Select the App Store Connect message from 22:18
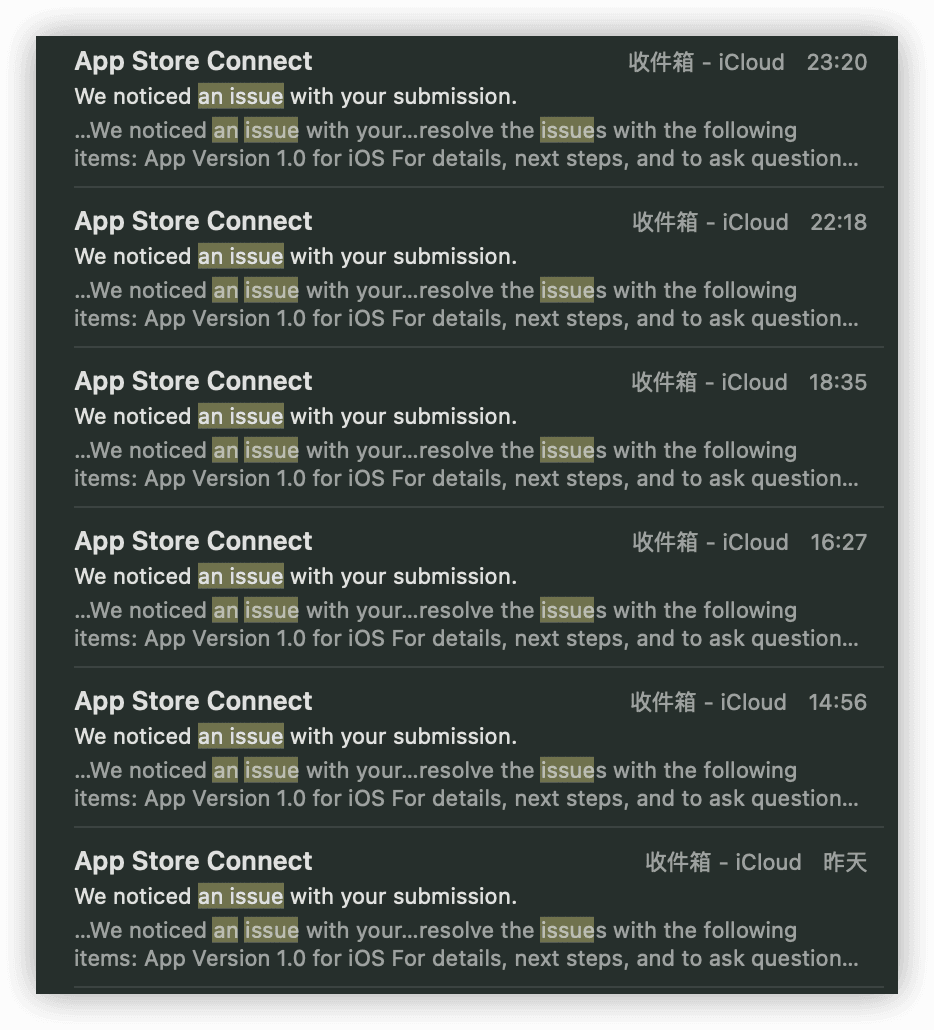This screenshot has width=934, height=1030. [x=470, y=270]
